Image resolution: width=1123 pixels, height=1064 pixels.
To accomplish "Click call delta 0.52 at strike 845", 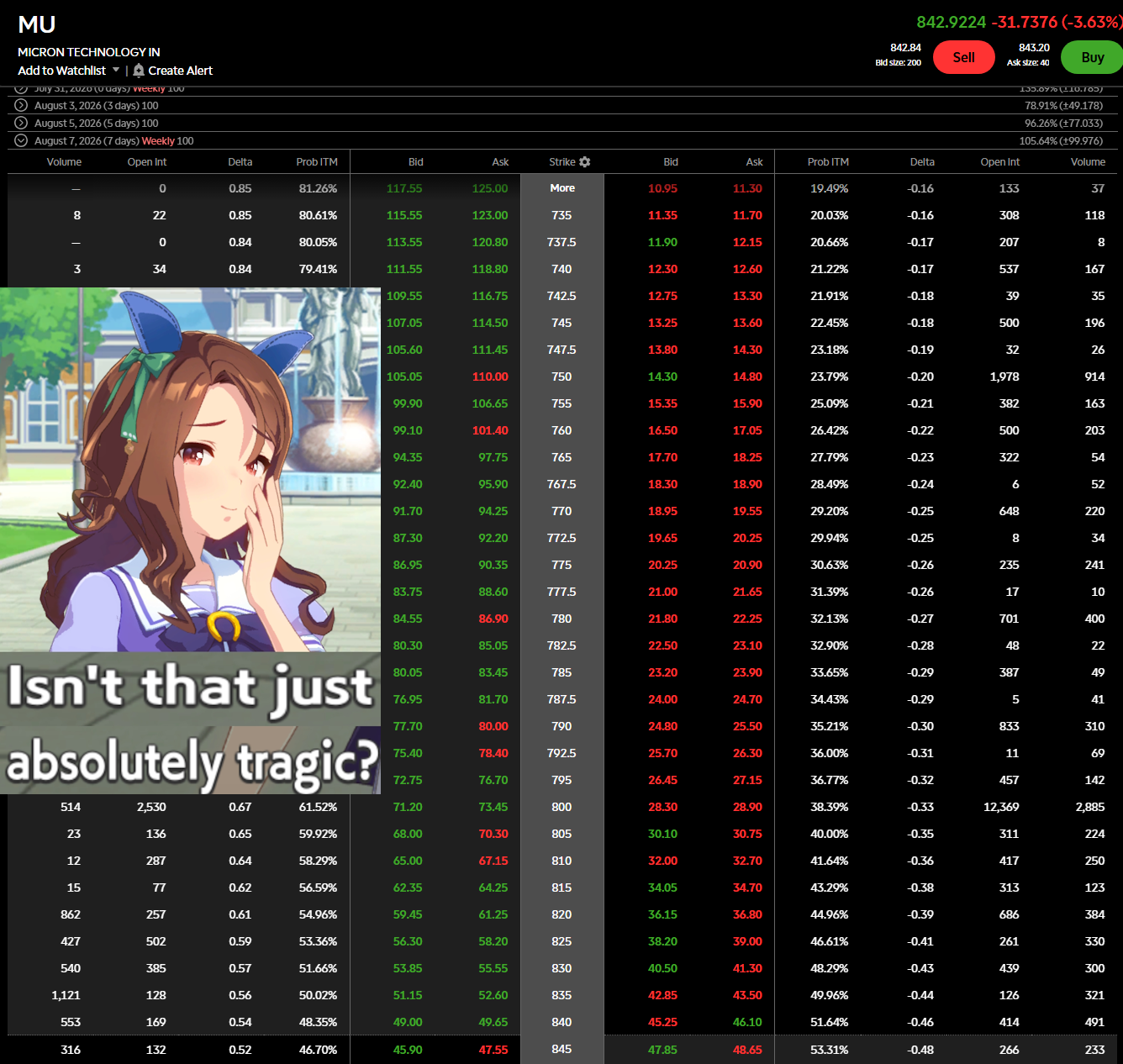I will pyautogui.click(x=240, y=1050).
